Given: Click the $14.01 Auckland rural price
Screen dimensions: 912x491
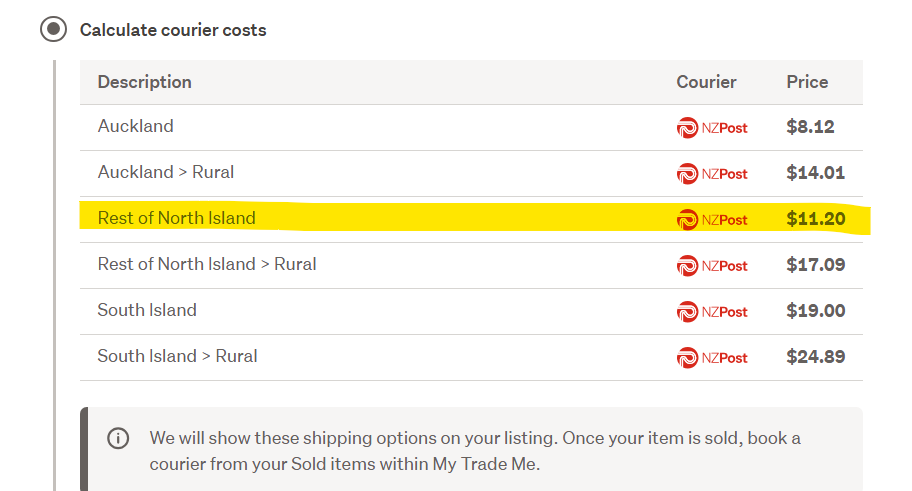Looking at the screenshot, I should point(815,173).
